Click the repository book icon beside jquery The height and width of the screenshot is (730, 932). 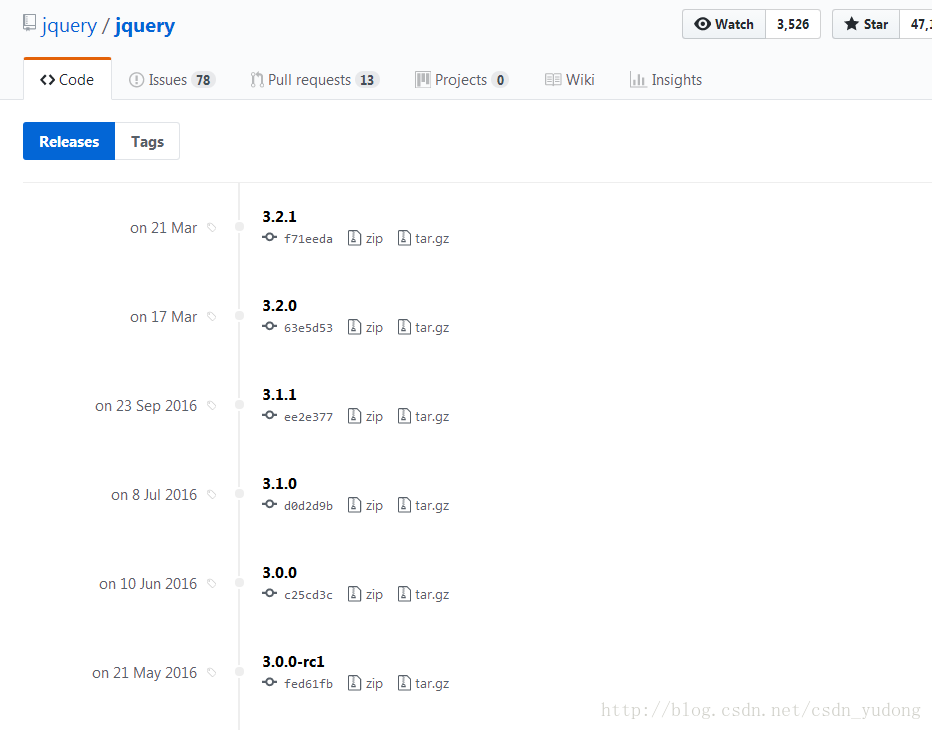(x=29, y=23)
